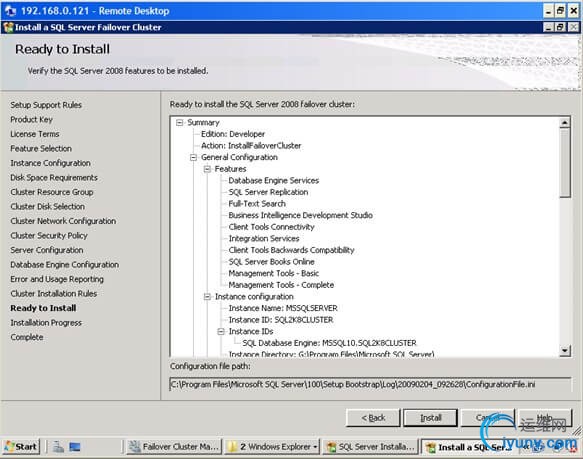Select SQL Server Replication row
Viewport: 583px width, 459px height.
point(268,192)
